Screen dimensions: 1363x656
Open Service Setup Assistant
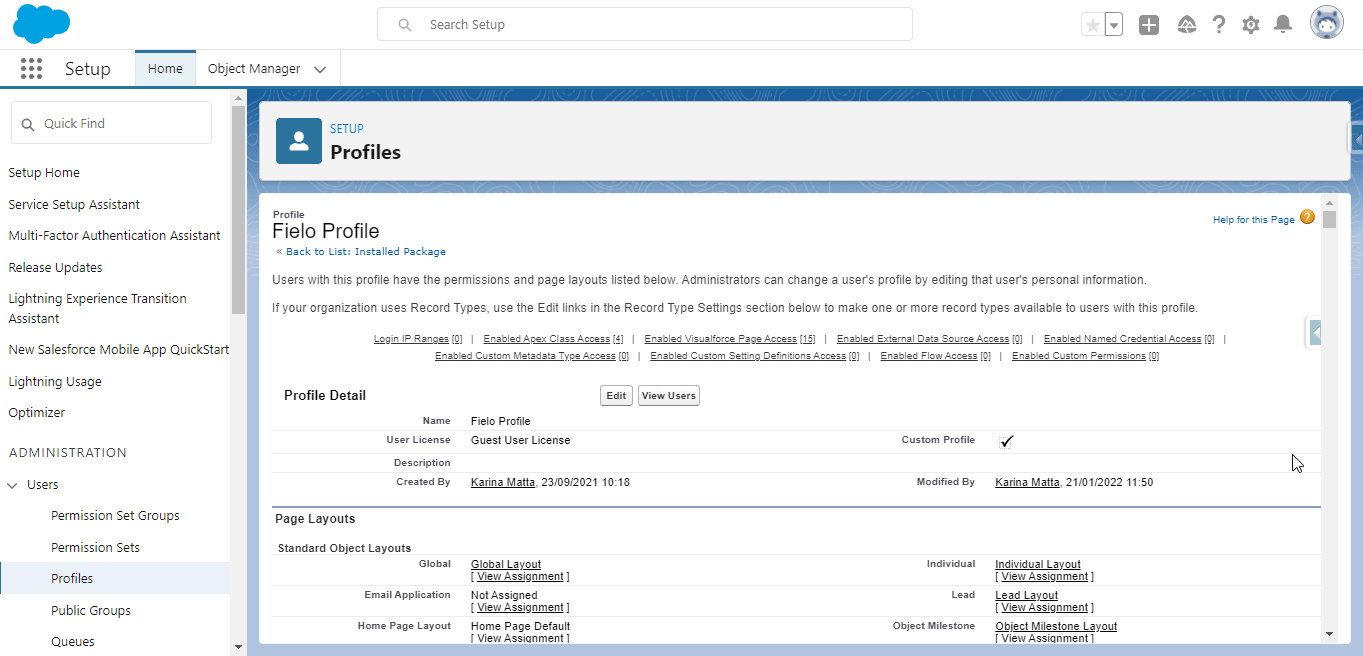pyautogui.click(x=74, y=204)
